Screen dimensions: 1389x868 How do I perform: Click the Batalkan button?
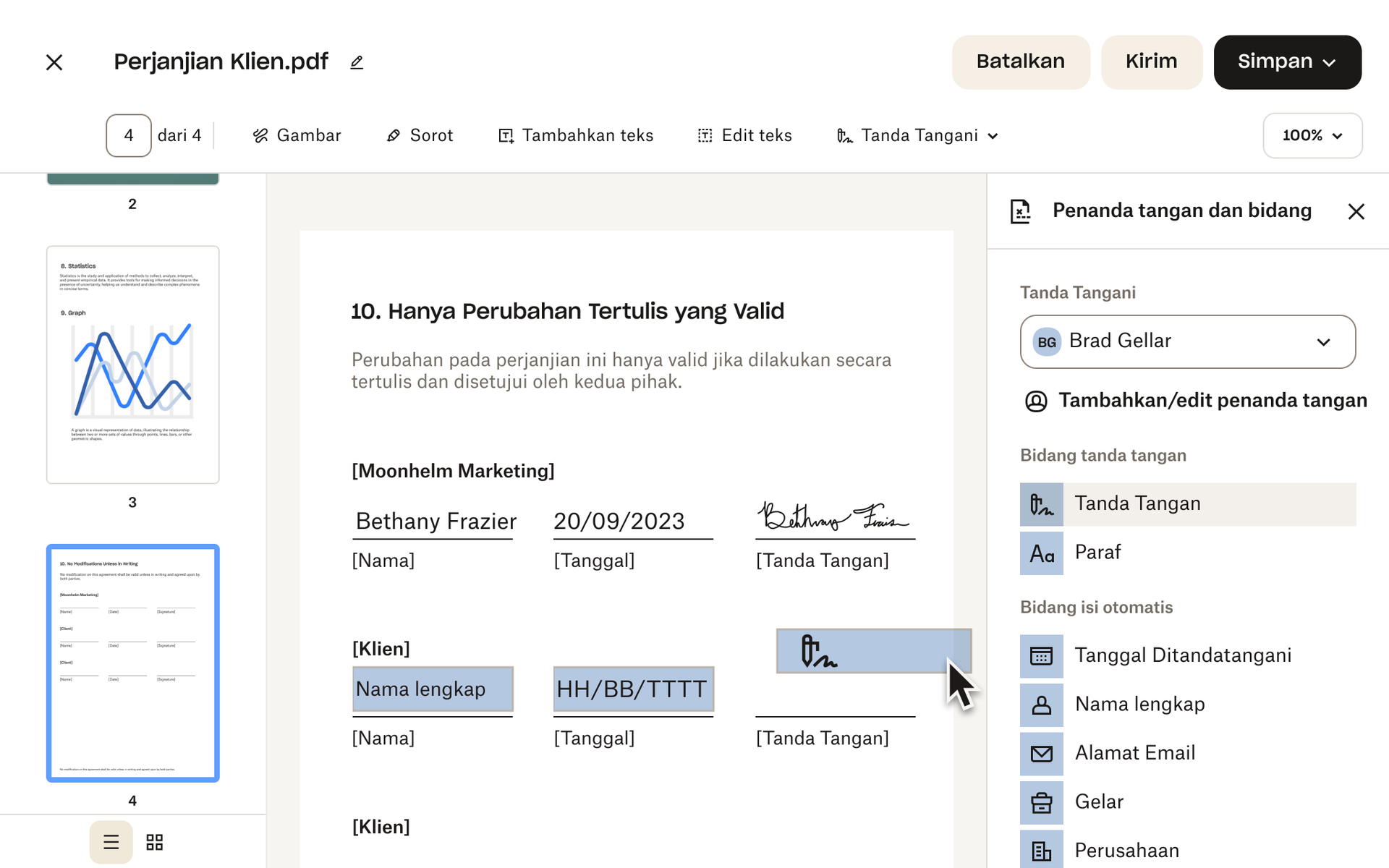coord(1021,61)
